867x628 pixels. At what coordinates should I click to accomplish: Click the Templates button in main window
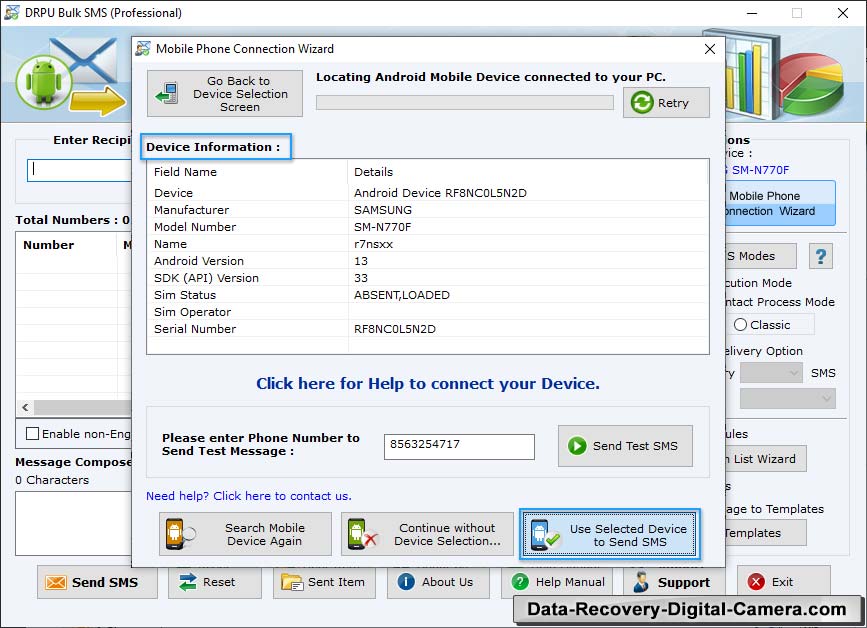pos(766,533)
